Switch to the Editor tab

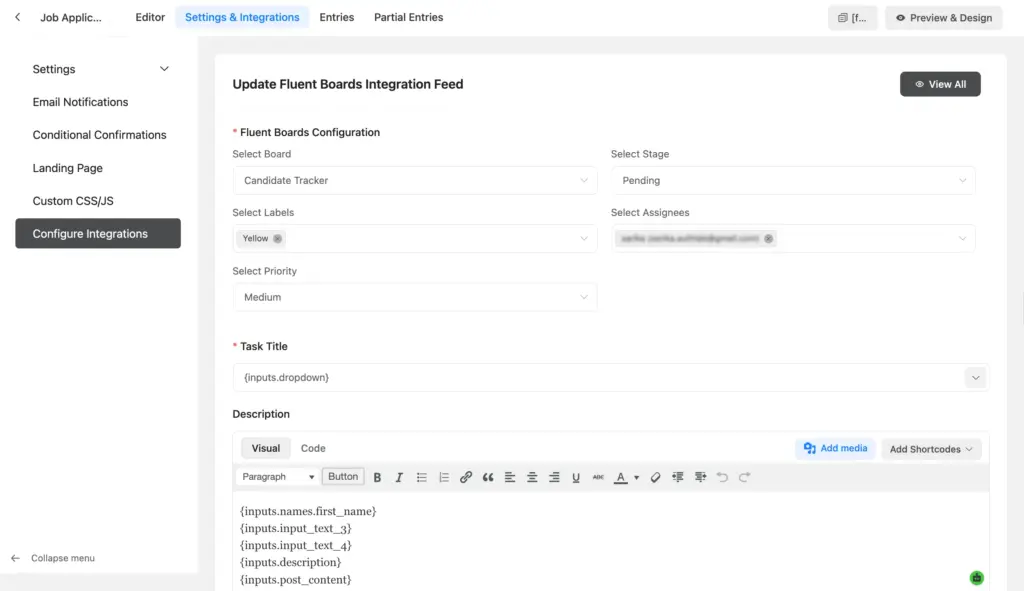[150, 18]
